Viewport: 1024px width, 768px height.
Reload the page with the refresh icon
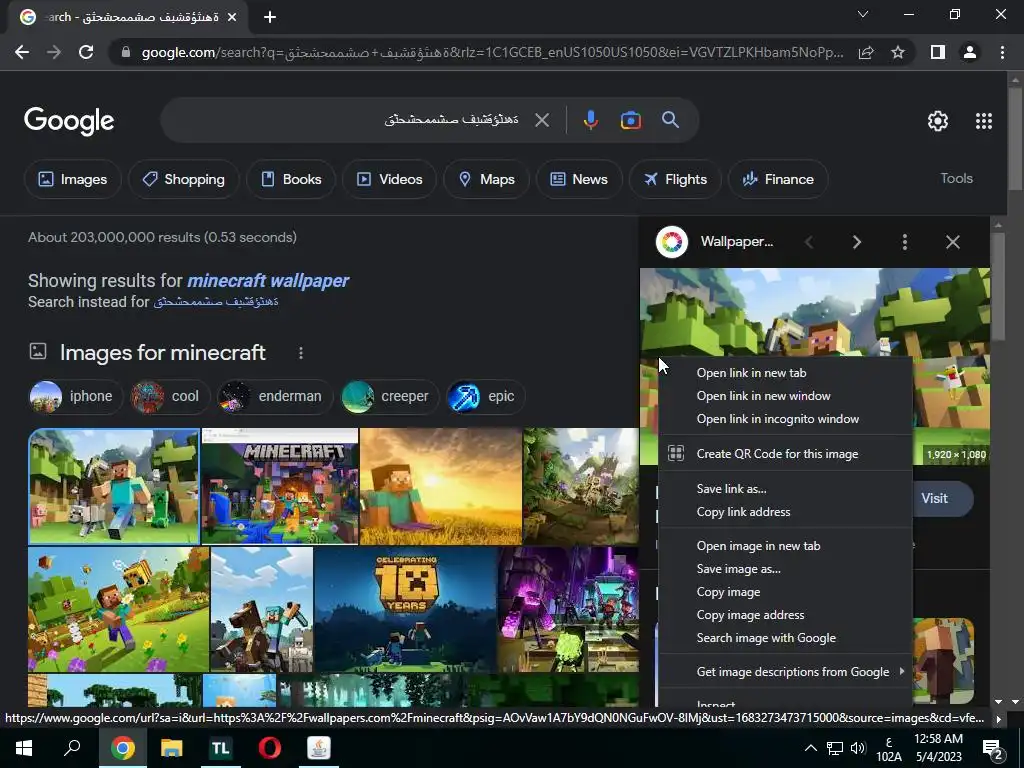(86, 52)
